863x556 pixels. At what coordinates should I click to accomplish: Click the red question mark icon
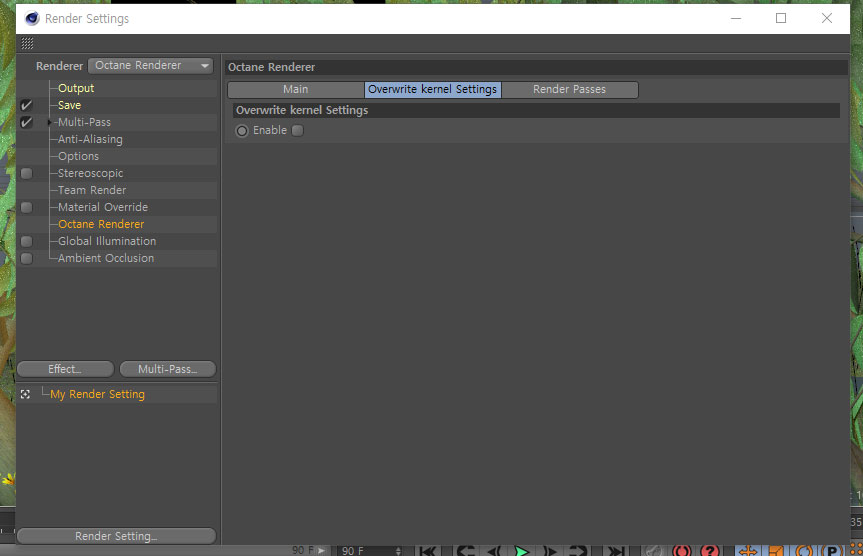[x=710, y=550]
